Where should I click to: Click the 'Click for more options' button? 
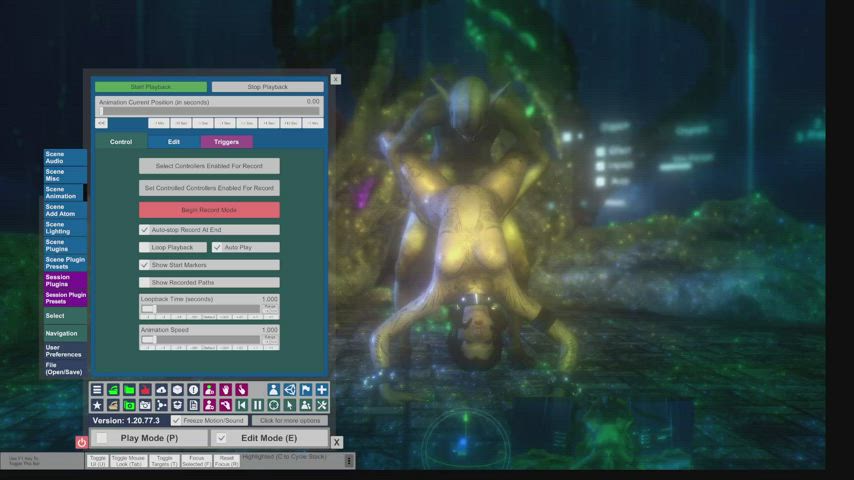[290, 421]
